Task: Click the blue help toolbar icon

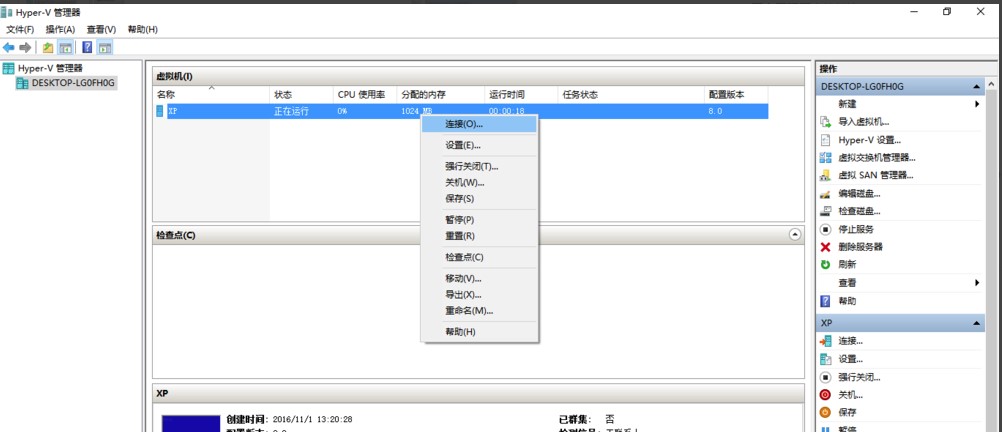Action: [88, 48]
